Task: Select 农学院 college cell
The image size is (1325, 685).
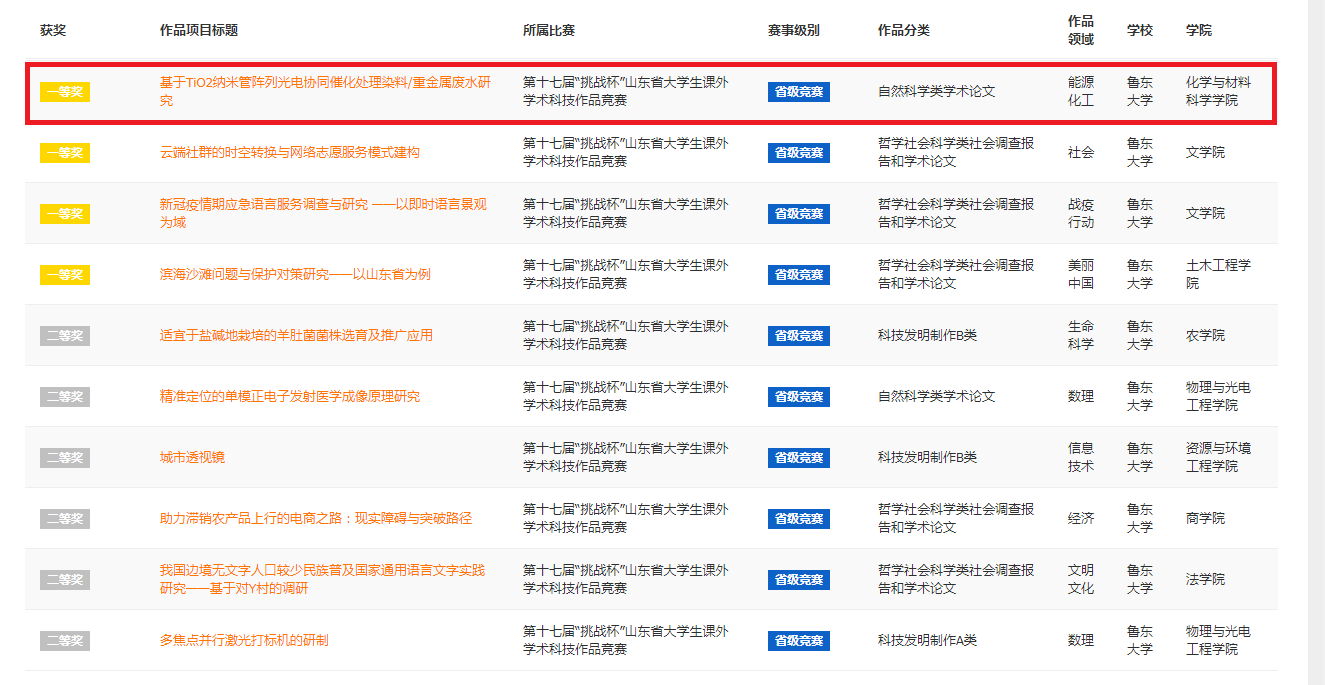Action: pyautogui.click(x=1206, y=335)
